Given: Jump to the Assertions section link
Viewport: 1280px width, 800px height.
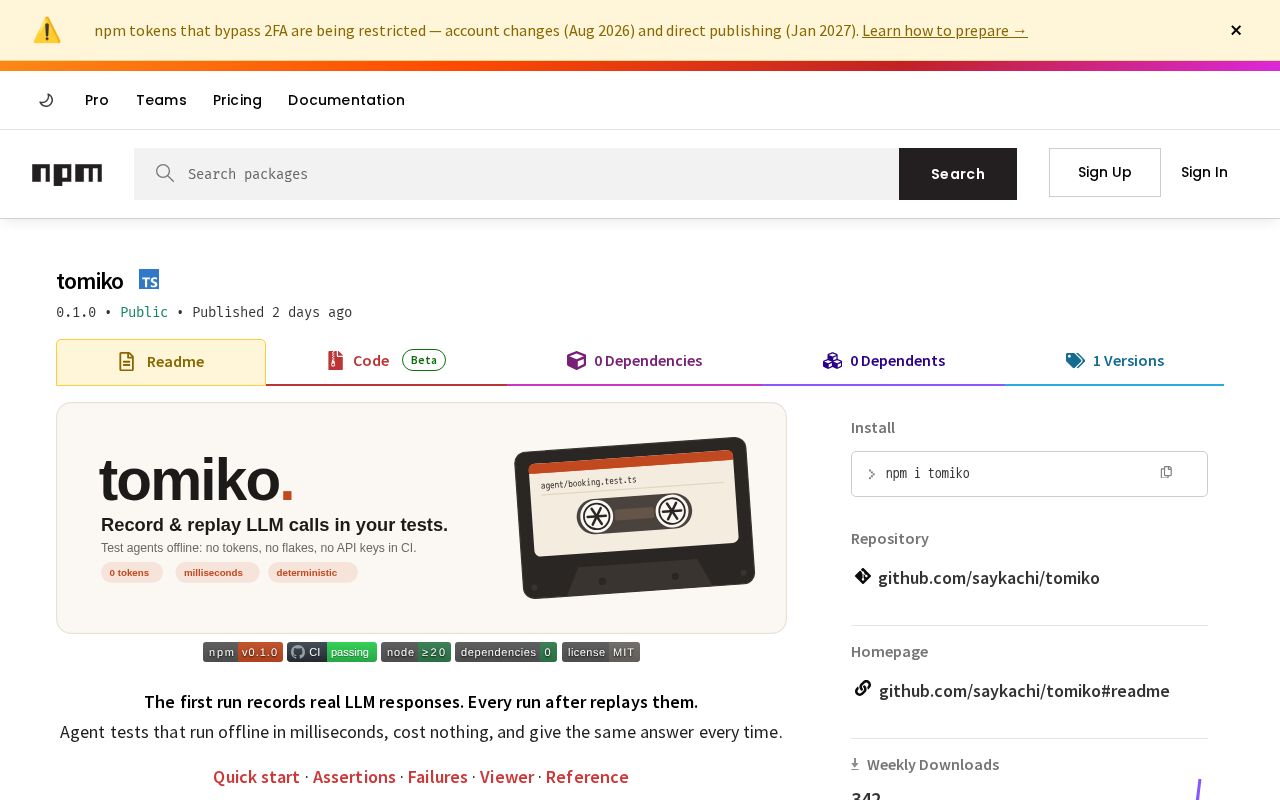Looking at the screenshot, I should coord(354,777).
